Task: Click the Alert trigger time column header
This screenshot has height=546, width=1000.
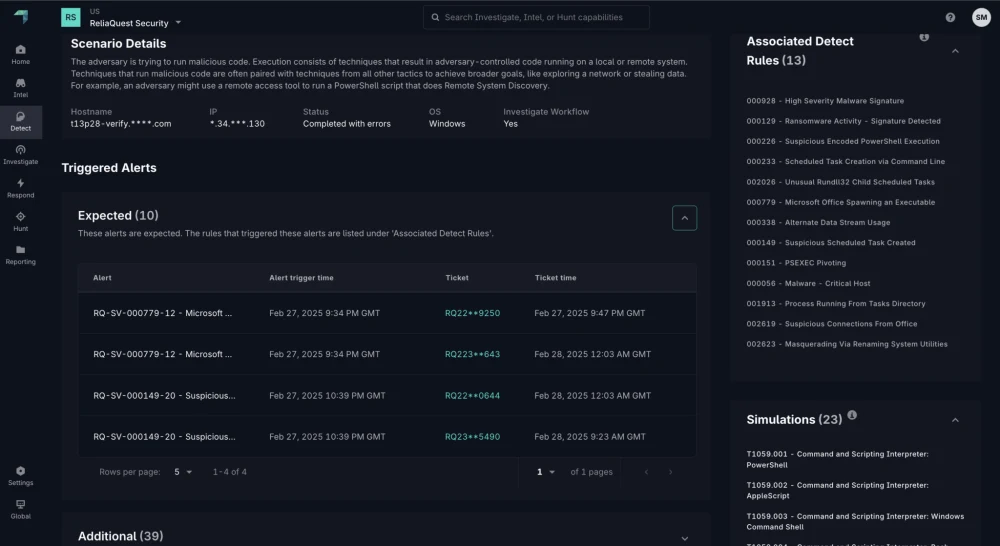Action: point(301,278)
